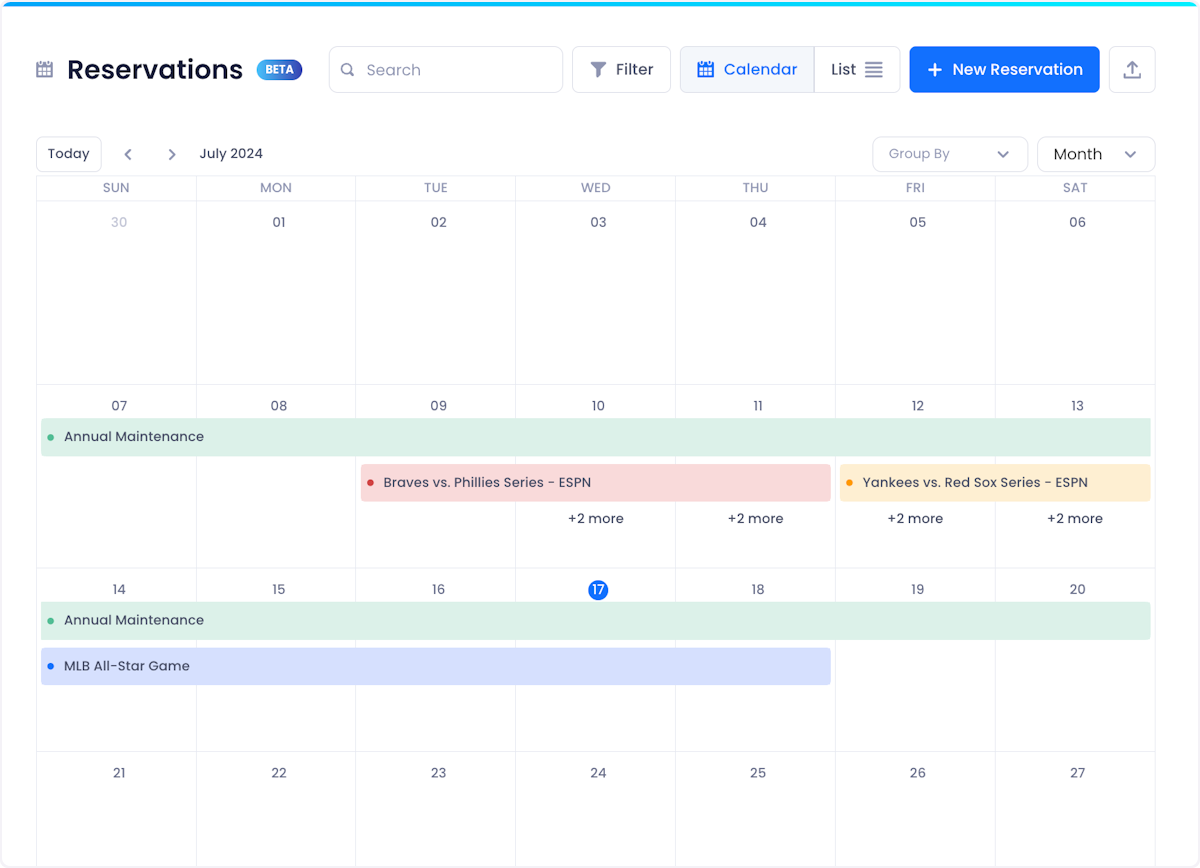Go to next month arrow

(172, 154)
